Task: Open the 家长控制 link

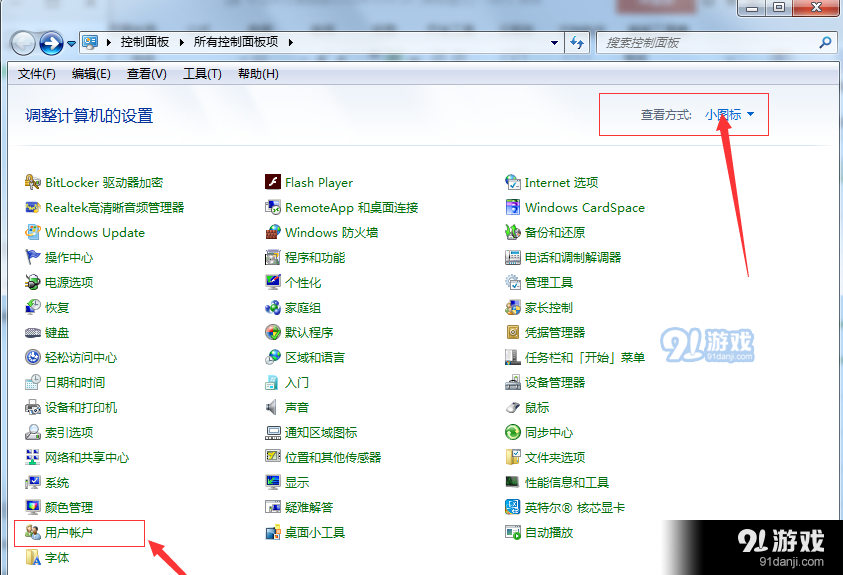Action: click(x=548, y=307)
